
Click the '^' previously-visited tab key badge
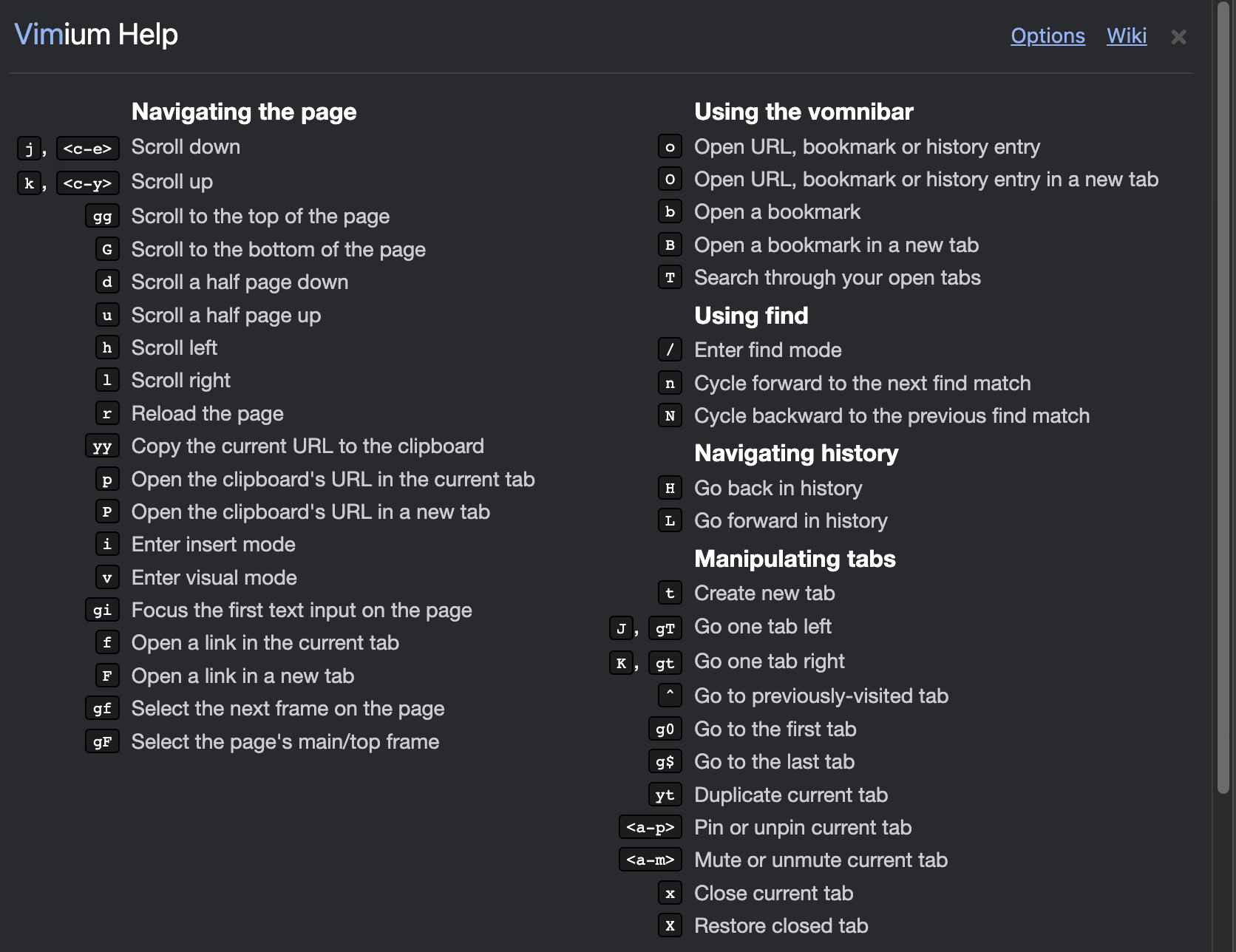click(670, 696)
